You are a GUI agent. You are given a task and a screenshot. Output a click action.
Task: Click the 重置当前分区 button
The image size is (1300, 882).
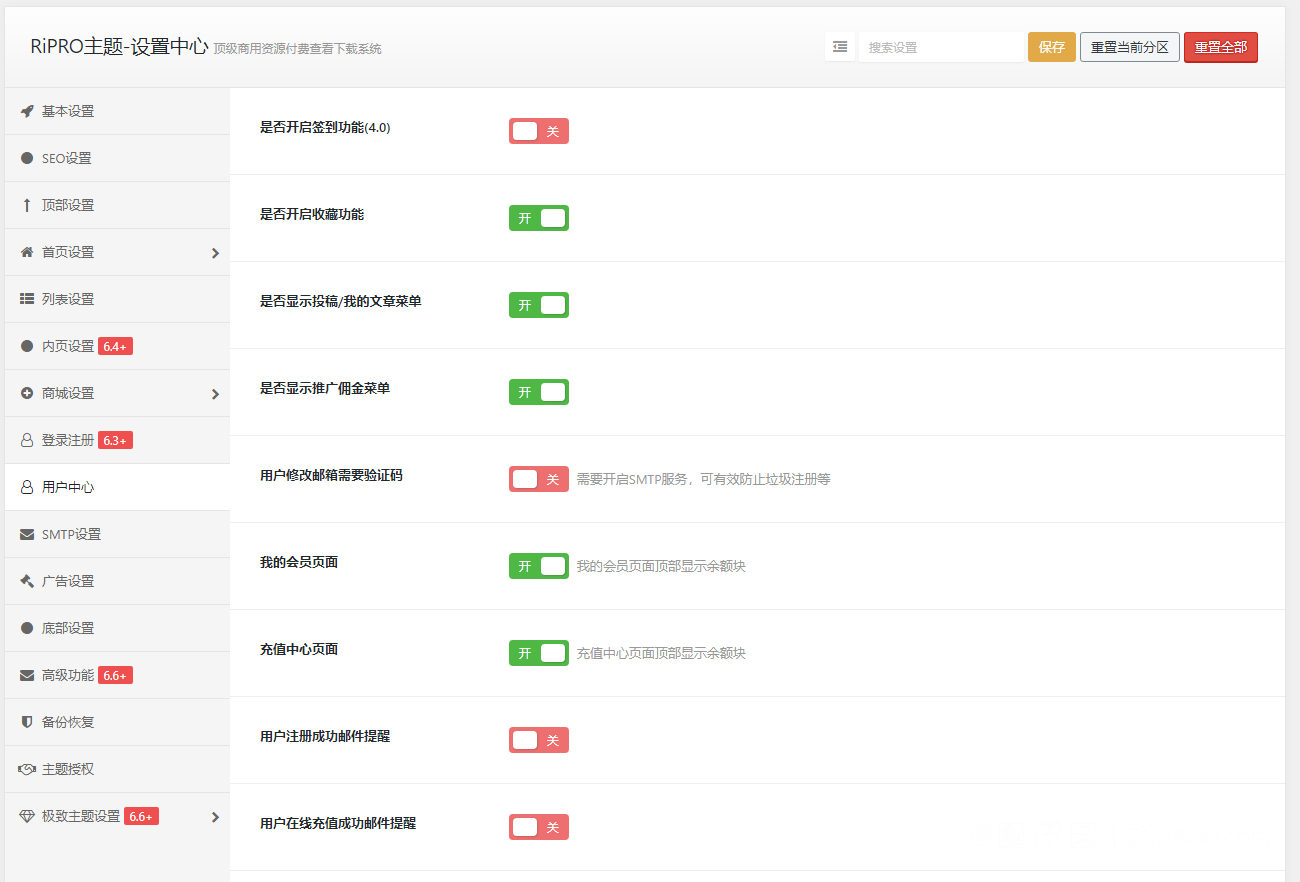pos(1130,47)
